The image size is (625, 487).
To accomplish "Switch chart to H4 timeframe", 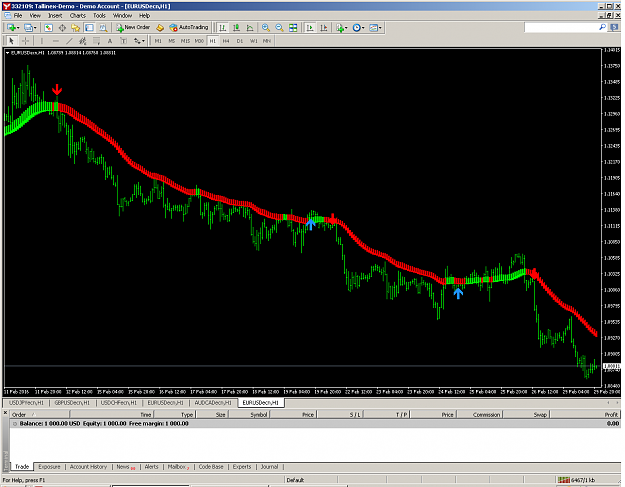I will tap(226, 41).
